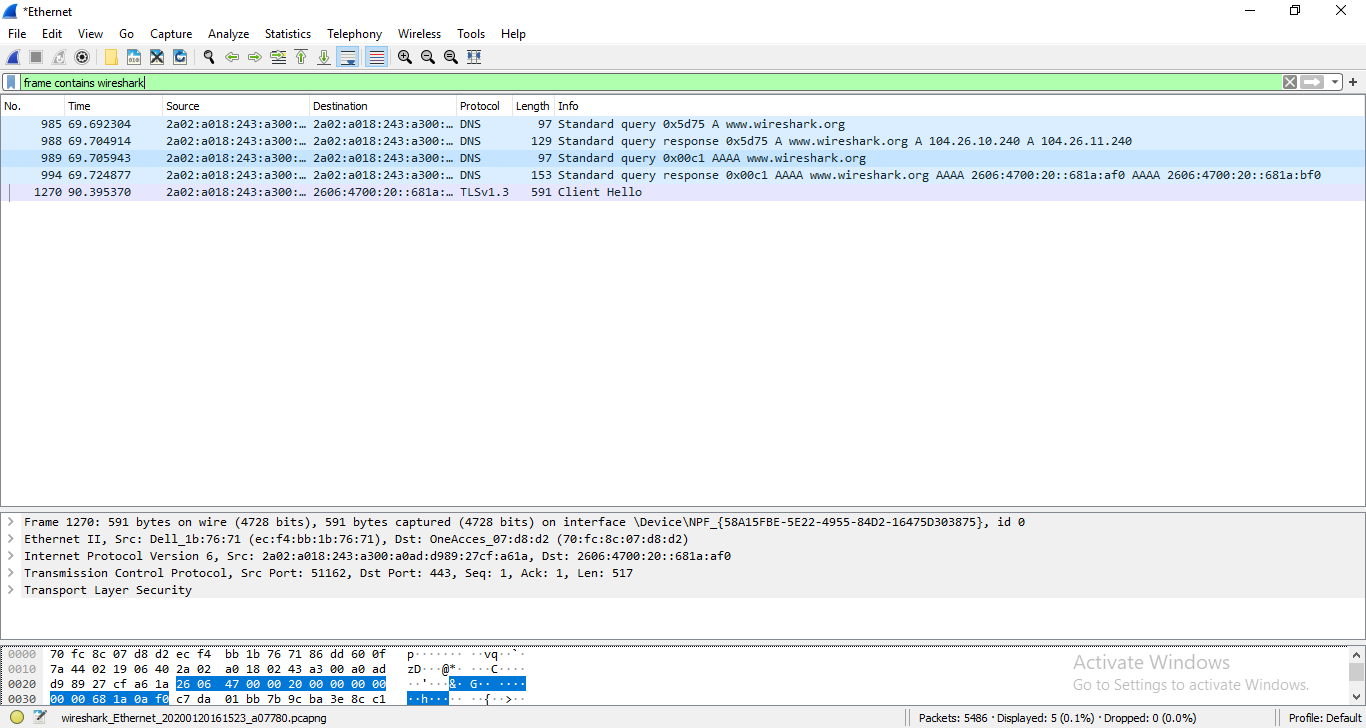This screenshot has width=1366, height=728.
Task: Find a packet magnifier icon
Action: tap(209, 57)
